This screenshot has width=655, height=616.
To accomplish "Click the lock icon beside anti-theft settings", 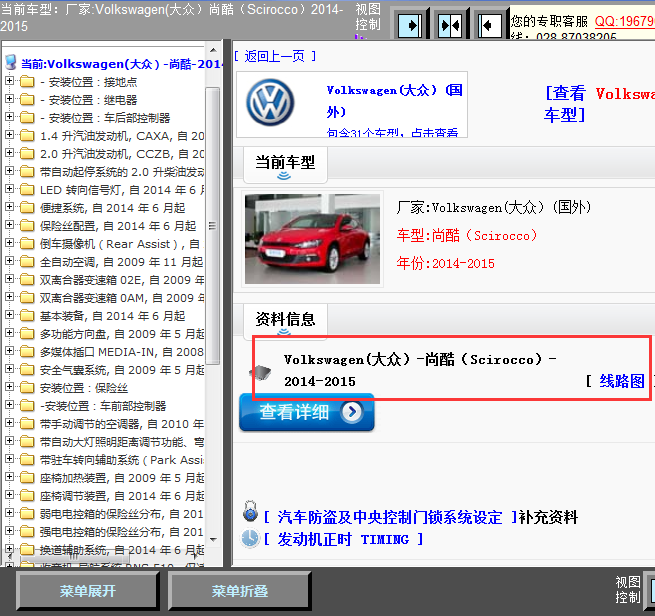I will point(250,512).
